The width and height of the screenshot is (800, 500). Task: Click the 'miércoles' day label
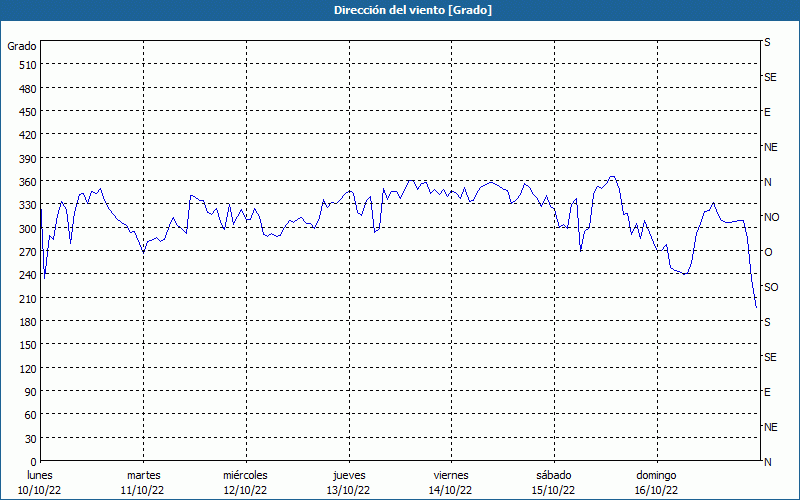click(x=245, y=475)
